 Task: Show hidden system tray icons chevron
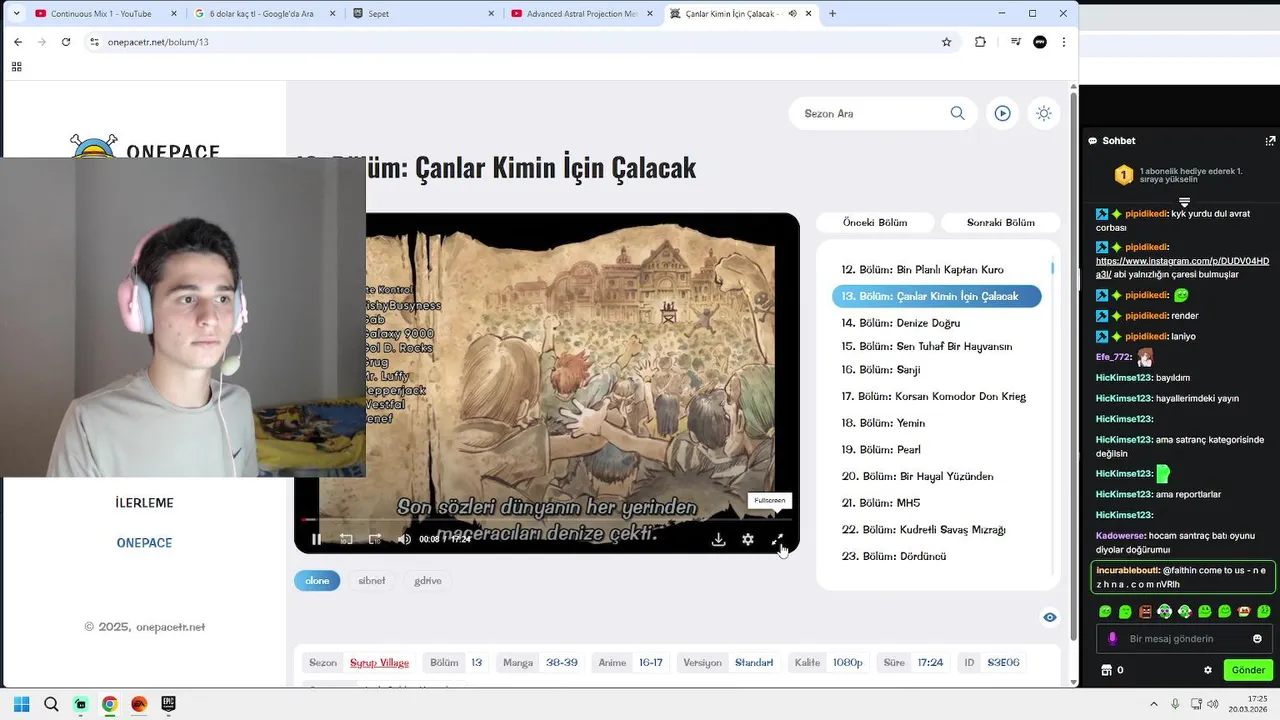(1153, 704)
